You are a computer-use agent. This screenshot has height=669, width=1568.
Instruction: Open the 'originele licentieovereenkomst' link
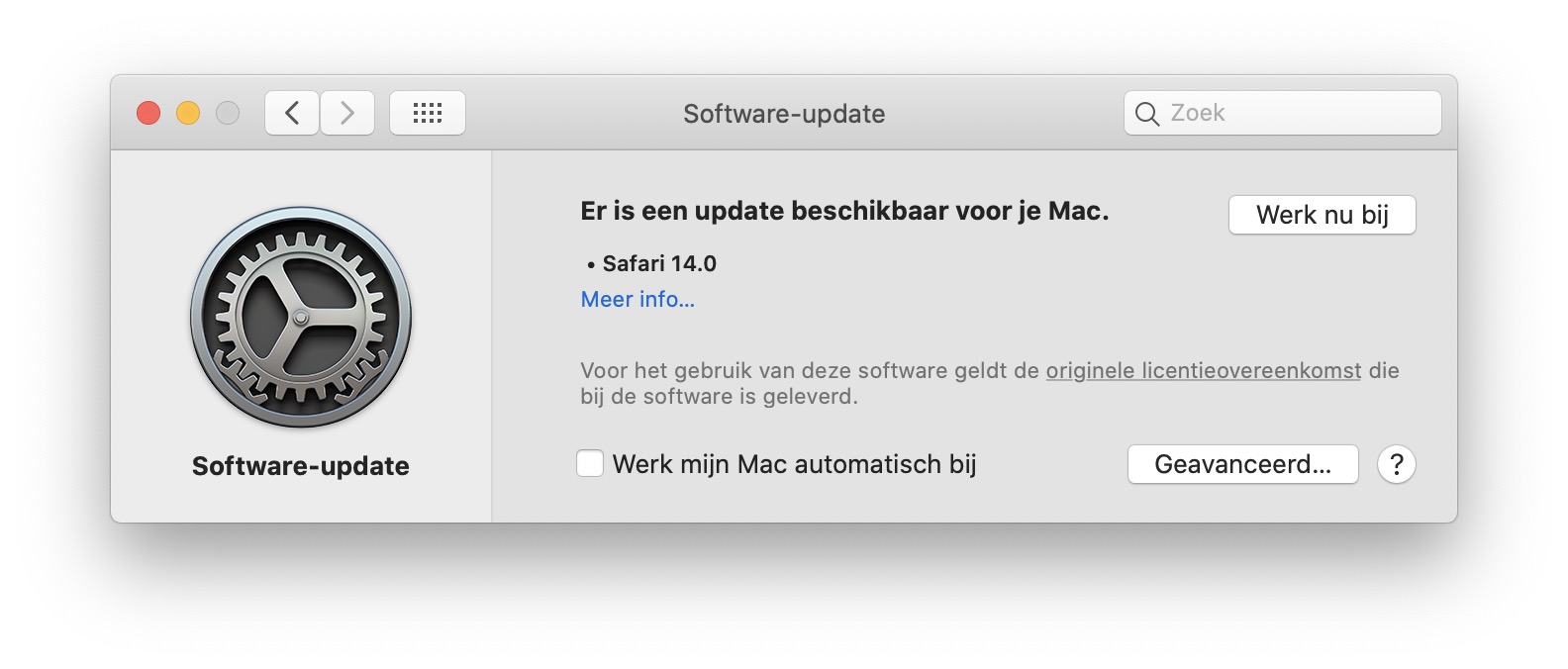(x=1204, y=371)
